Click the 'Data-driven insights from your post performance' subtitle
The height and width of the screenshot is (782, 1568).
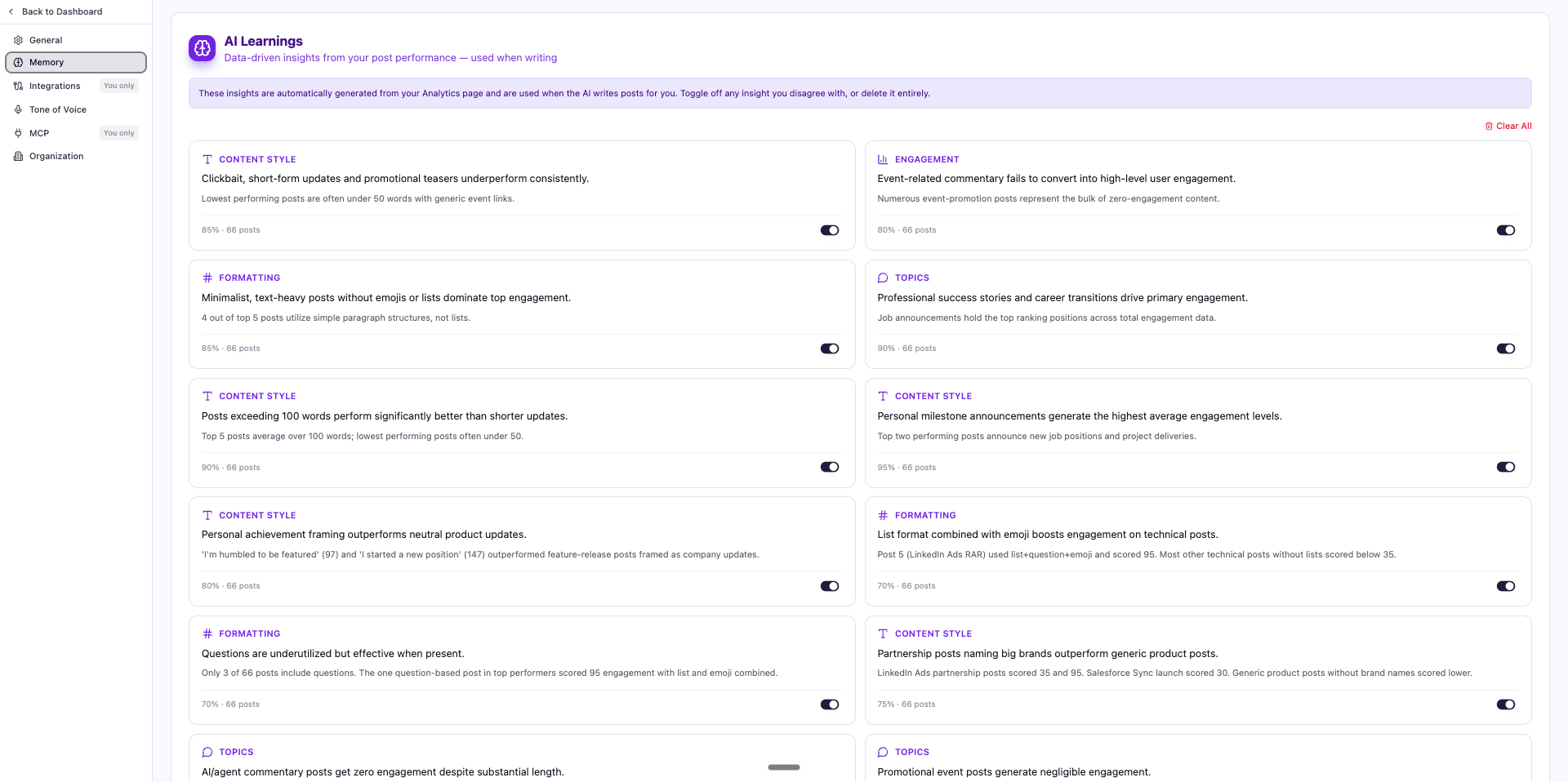point(390,58)
